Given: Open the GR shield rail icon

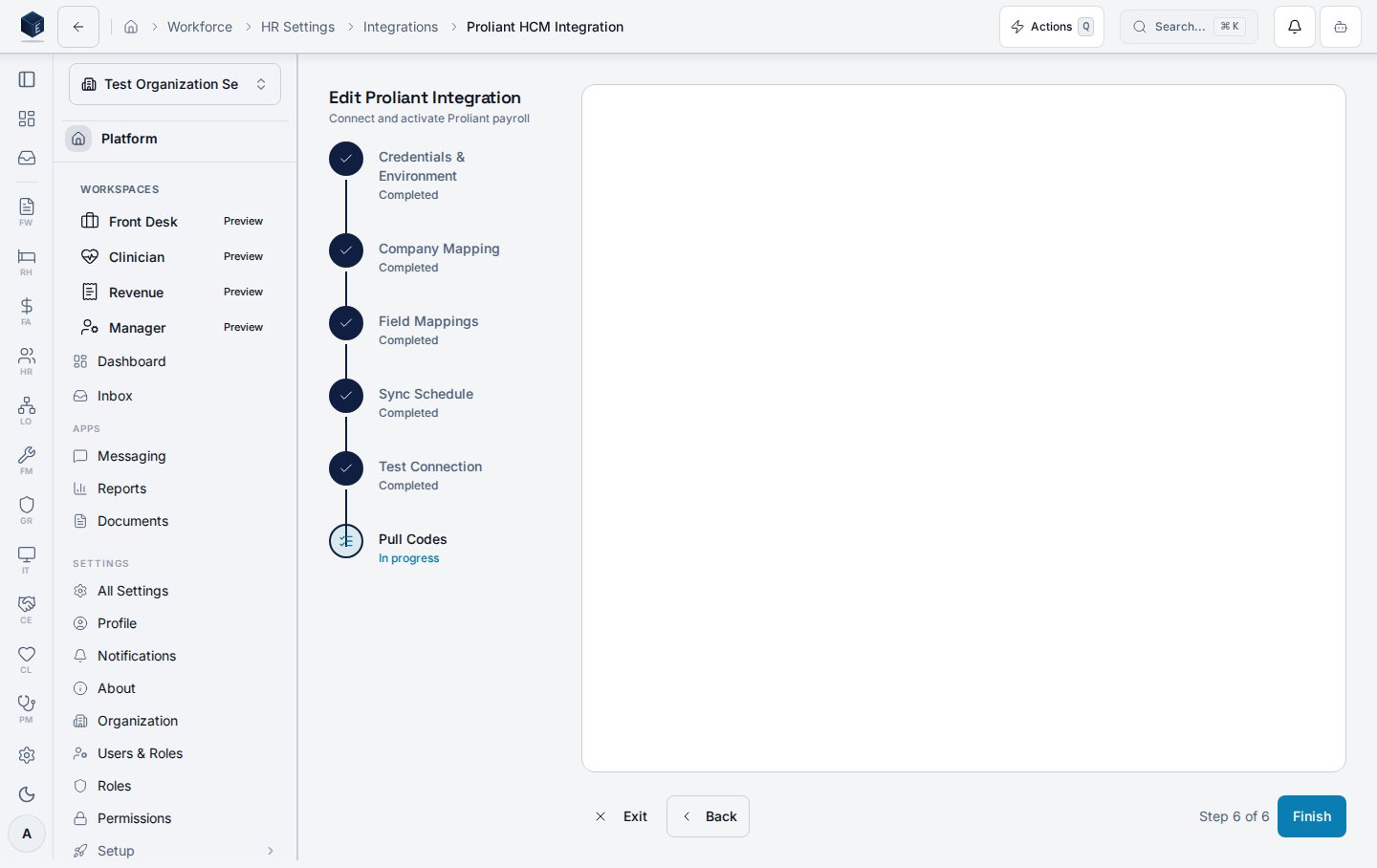Looking at the screenshot, I should click(x=27, y=510).
